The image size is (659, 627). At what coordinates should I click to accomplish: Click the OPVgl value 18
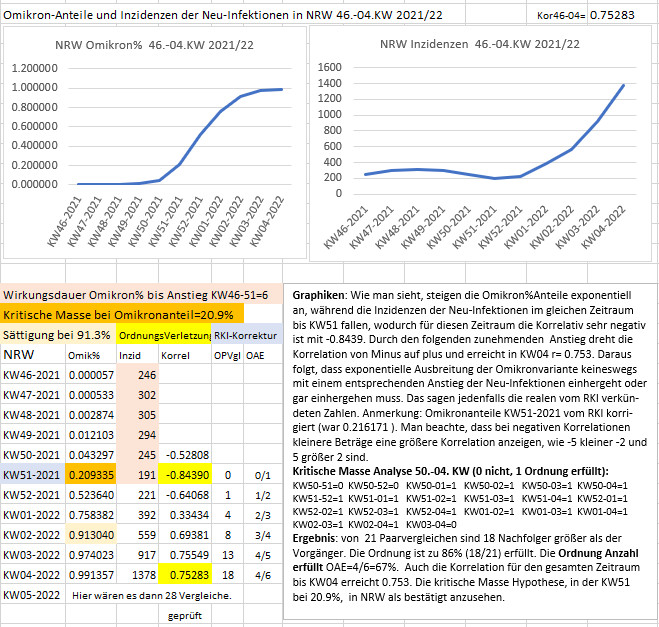(227, 575)
